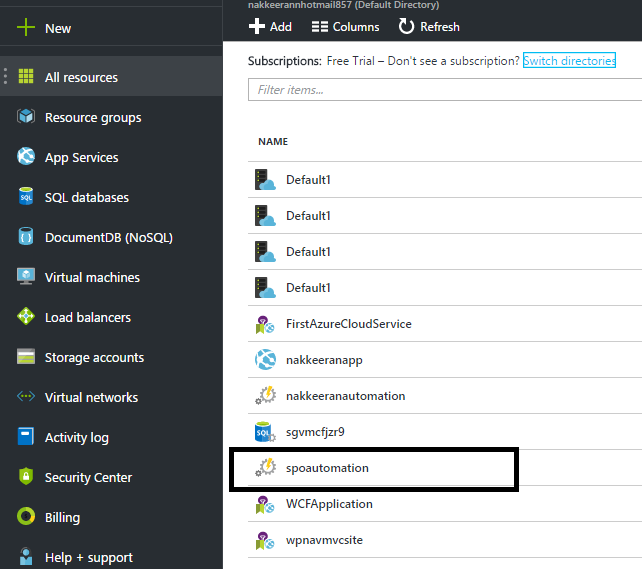Screen dimensions: 642x569
Task: Click the Load balancers diamond icon
Action: coord(26,317)
